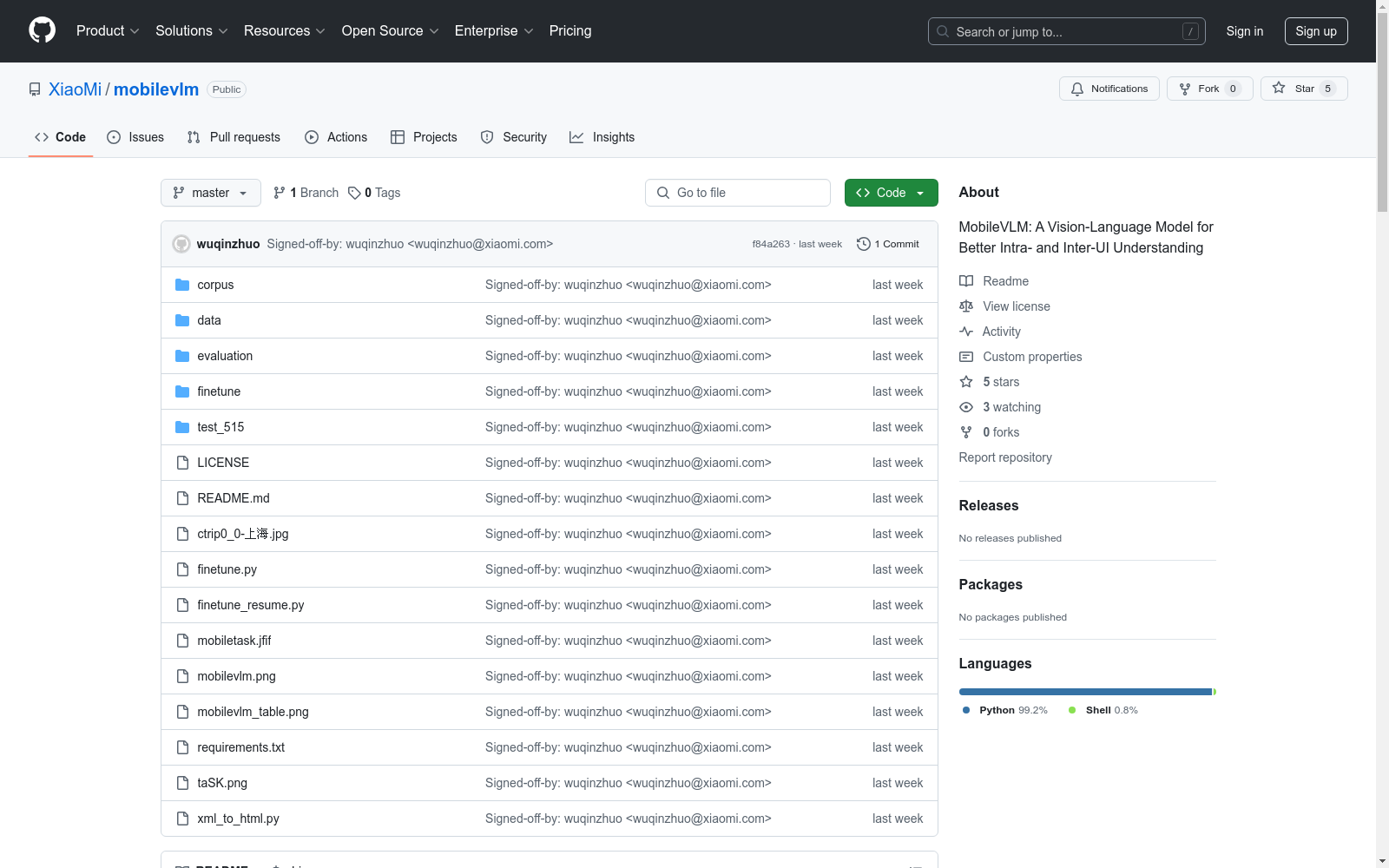The width and height of the screenshot is (1389, 868).
Task: Click the fork icon in Fork button
Action: 1185,89
